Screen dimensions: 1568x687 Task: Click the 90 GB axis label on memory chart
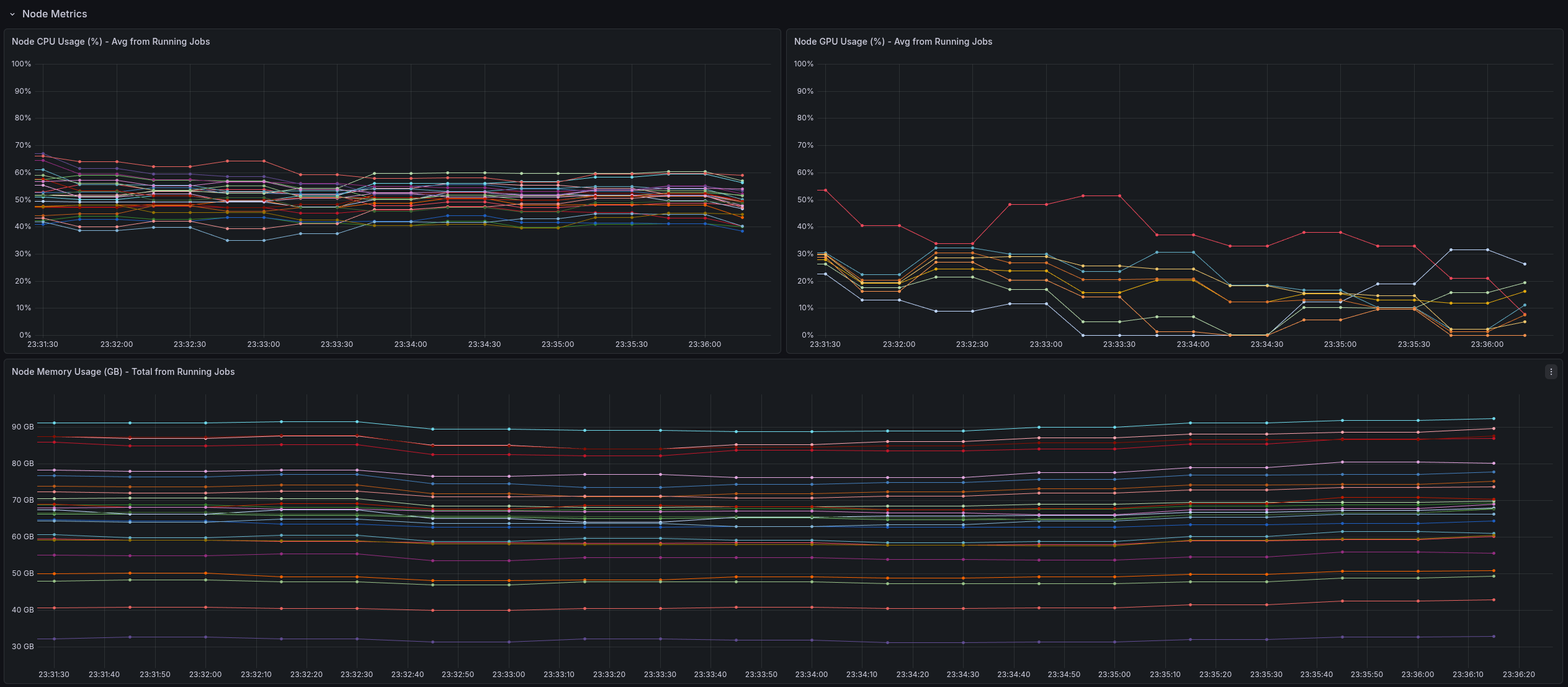click(22, 426)
